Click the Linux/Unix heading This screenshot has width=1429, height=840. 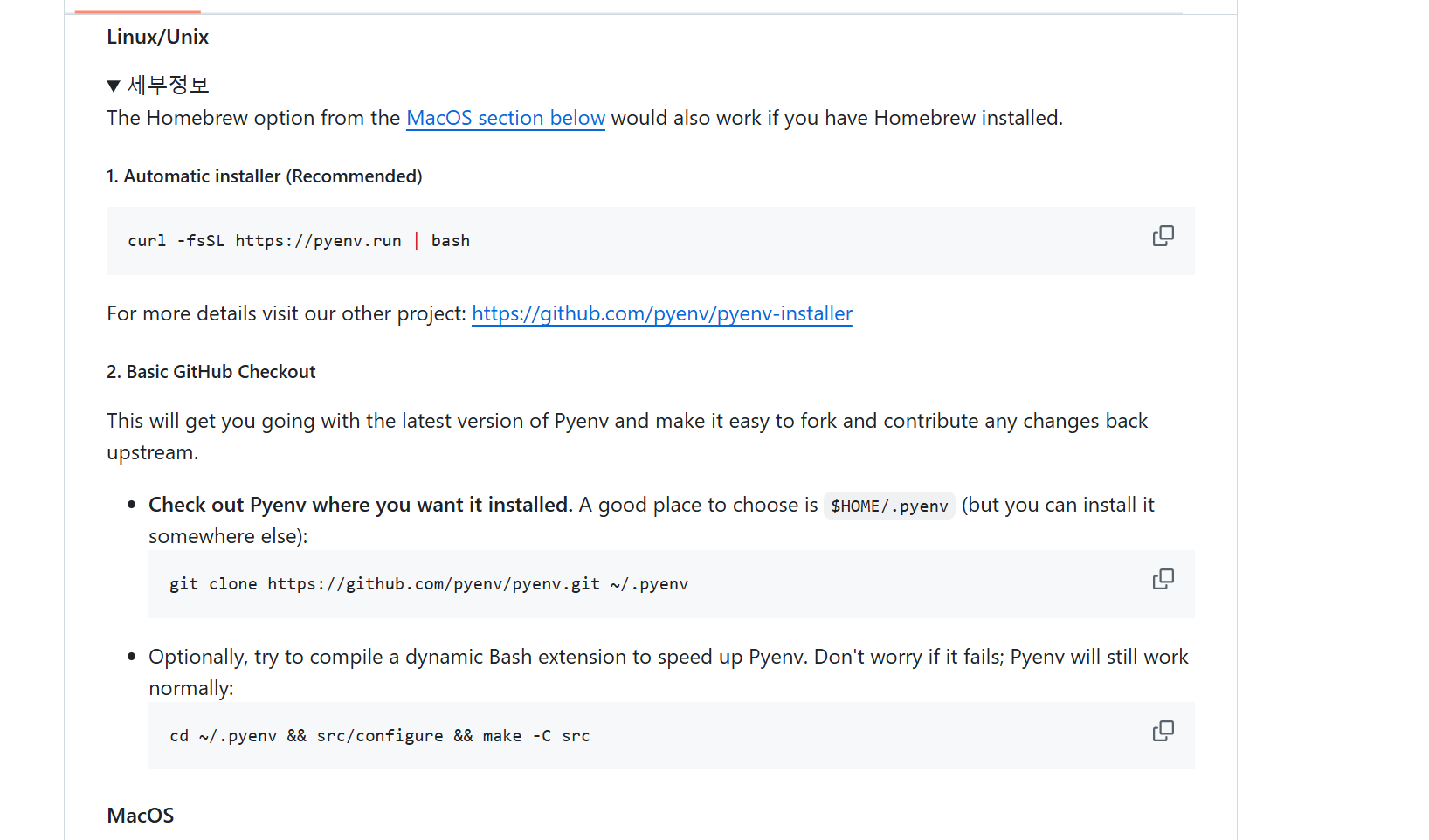tap(158, 37)
